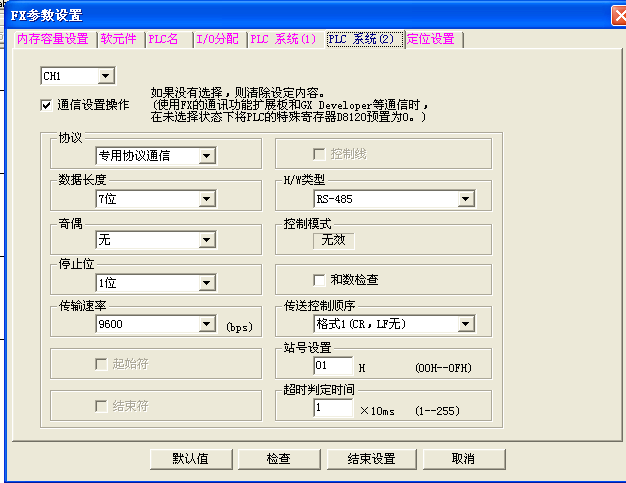The width and height of the screenshot is (626, 483).
Task: Toggle the 通信设置操作 checkbox
Action: tap(46, 104)
